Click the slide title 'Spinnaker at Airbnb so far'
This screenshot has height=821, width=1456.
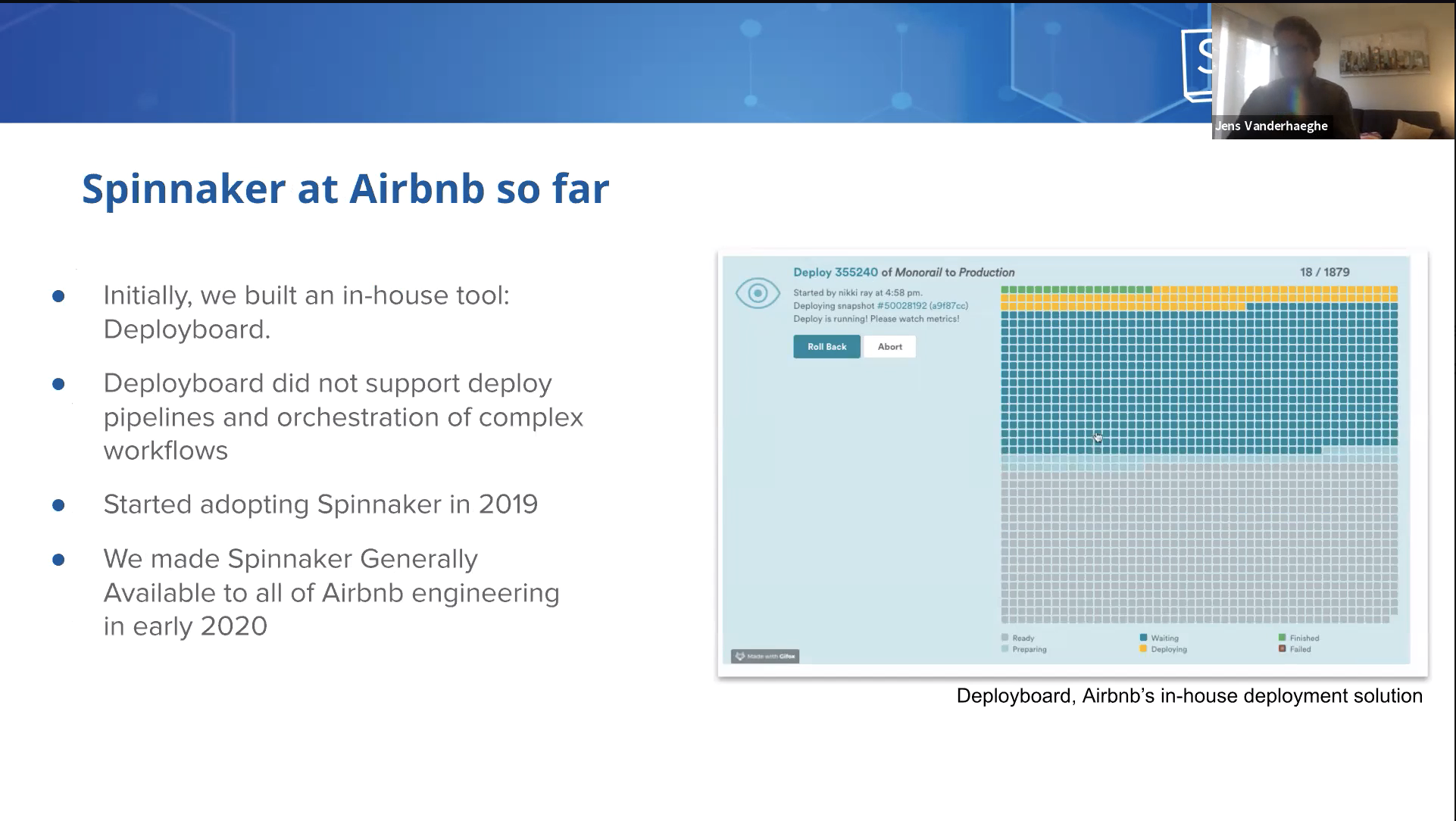pyautogui.click(x=345, y=189)
